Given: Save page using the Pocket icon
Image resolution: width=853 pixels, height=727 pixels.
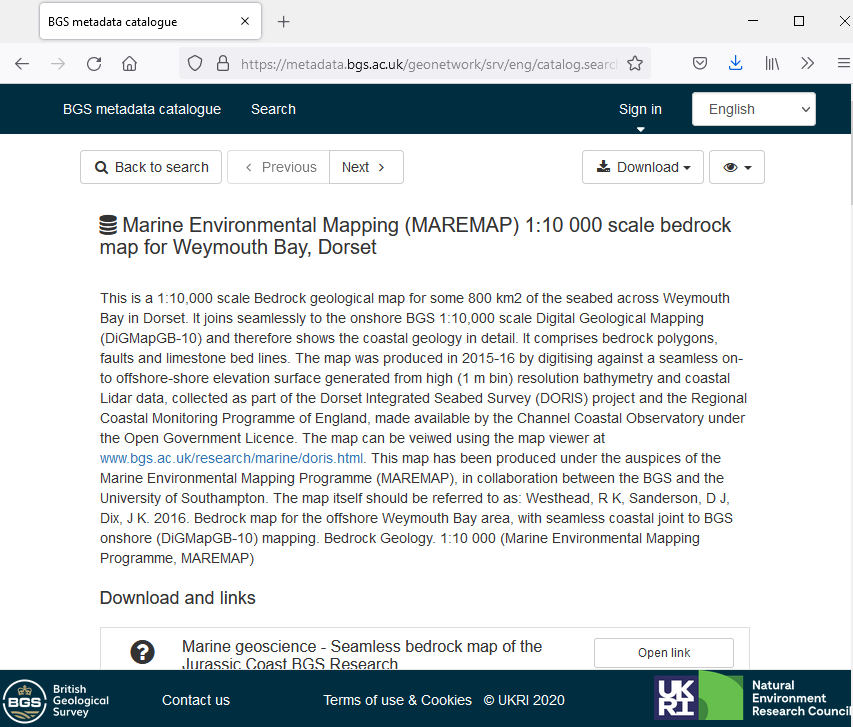Looking at the screenshot, I should (x=700, y=62).
